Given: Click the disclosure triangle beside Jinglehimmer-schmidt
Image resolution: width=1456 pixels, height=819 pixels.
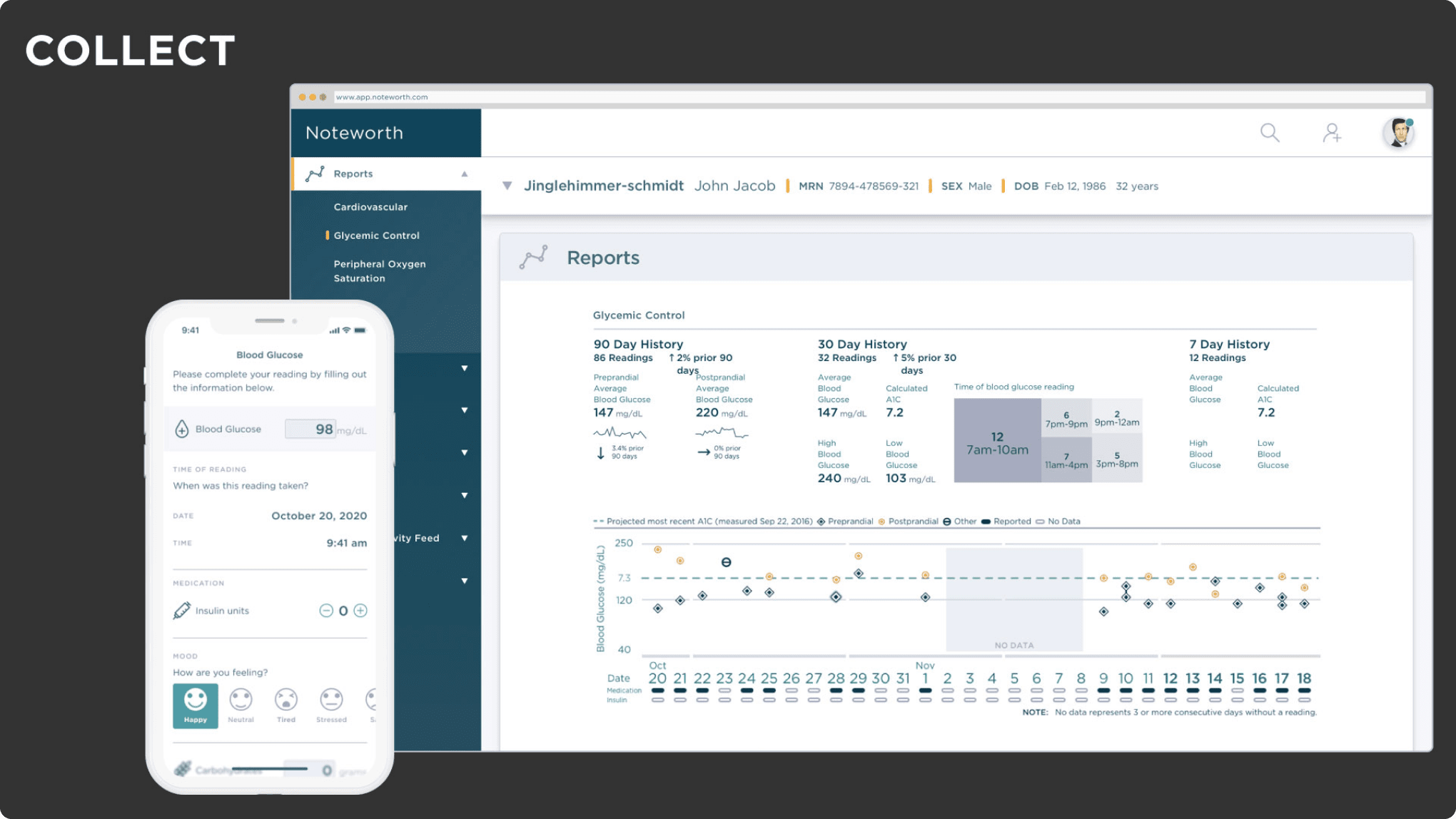Looking at the screenshot, I should pos(507,185).
